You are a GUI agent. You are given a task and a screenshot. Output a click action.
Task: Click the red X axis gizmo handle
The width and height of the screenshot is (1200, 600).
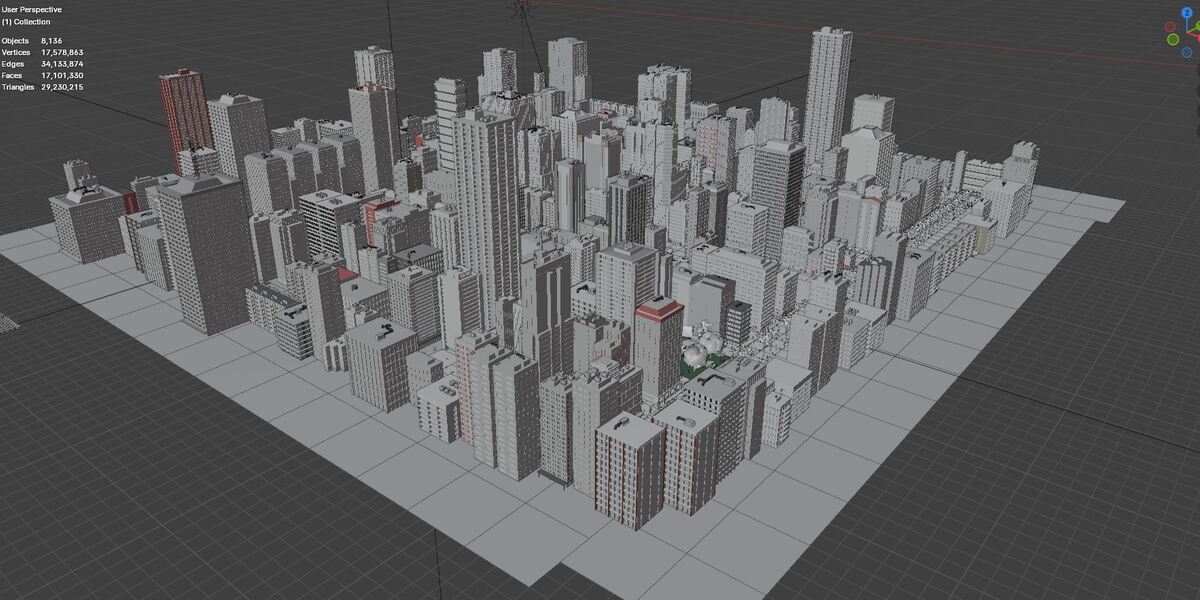coord(1198,37)
